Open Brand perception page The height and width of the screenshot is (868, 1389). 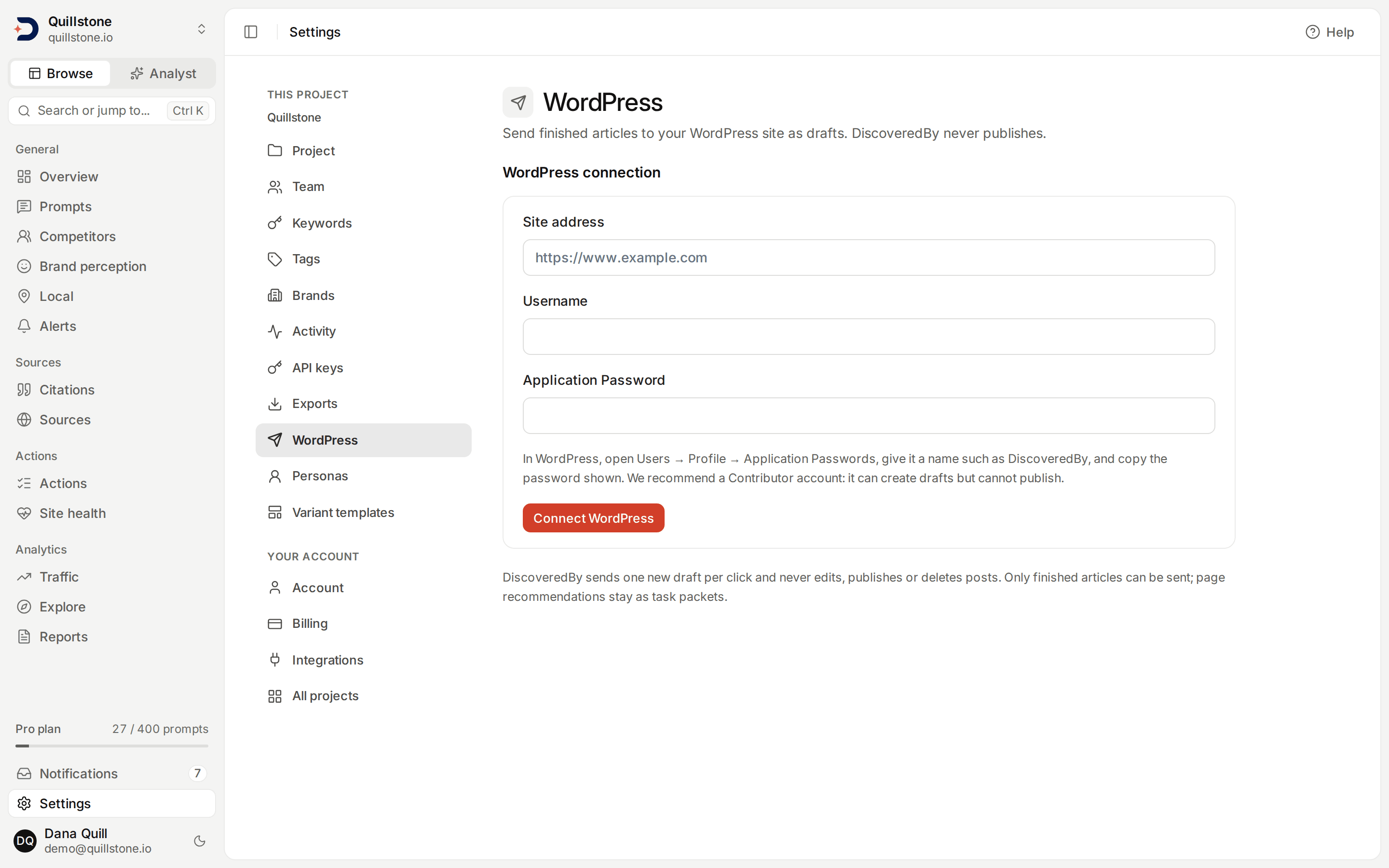(x=112, y=266)
